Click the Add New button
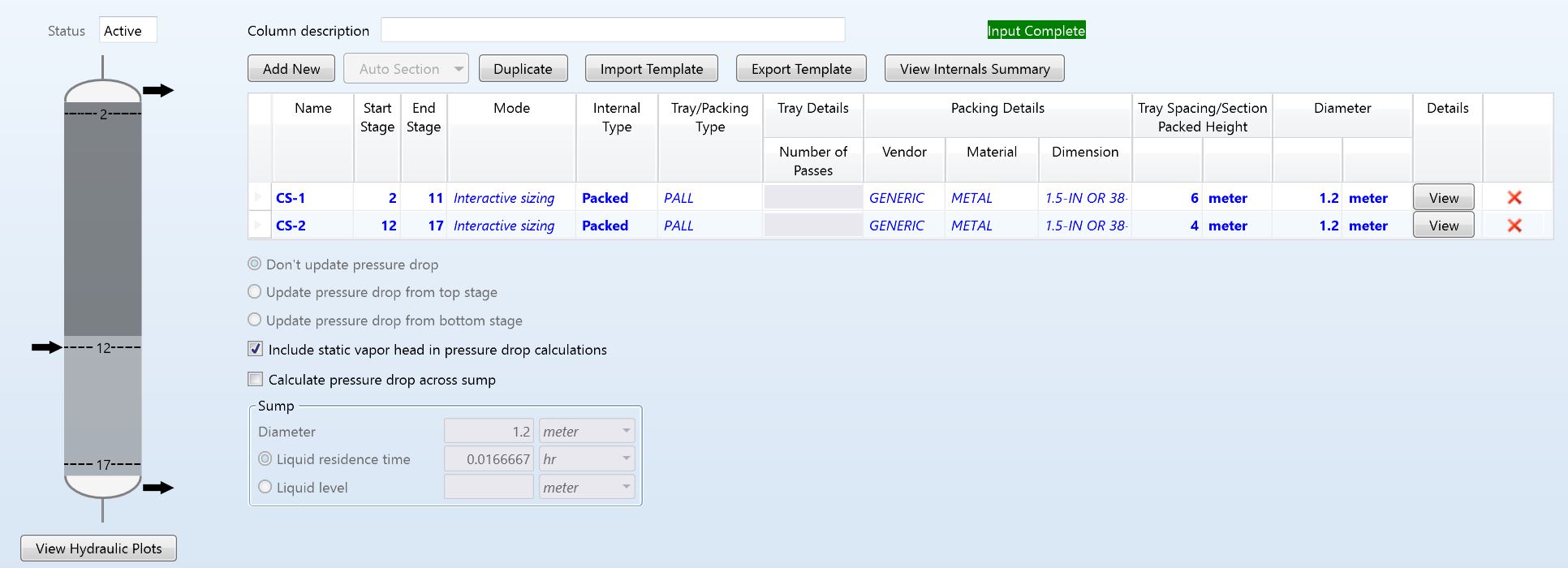Image resolution: width=1568 pixels, height=568 pixels. coord(291,69)
